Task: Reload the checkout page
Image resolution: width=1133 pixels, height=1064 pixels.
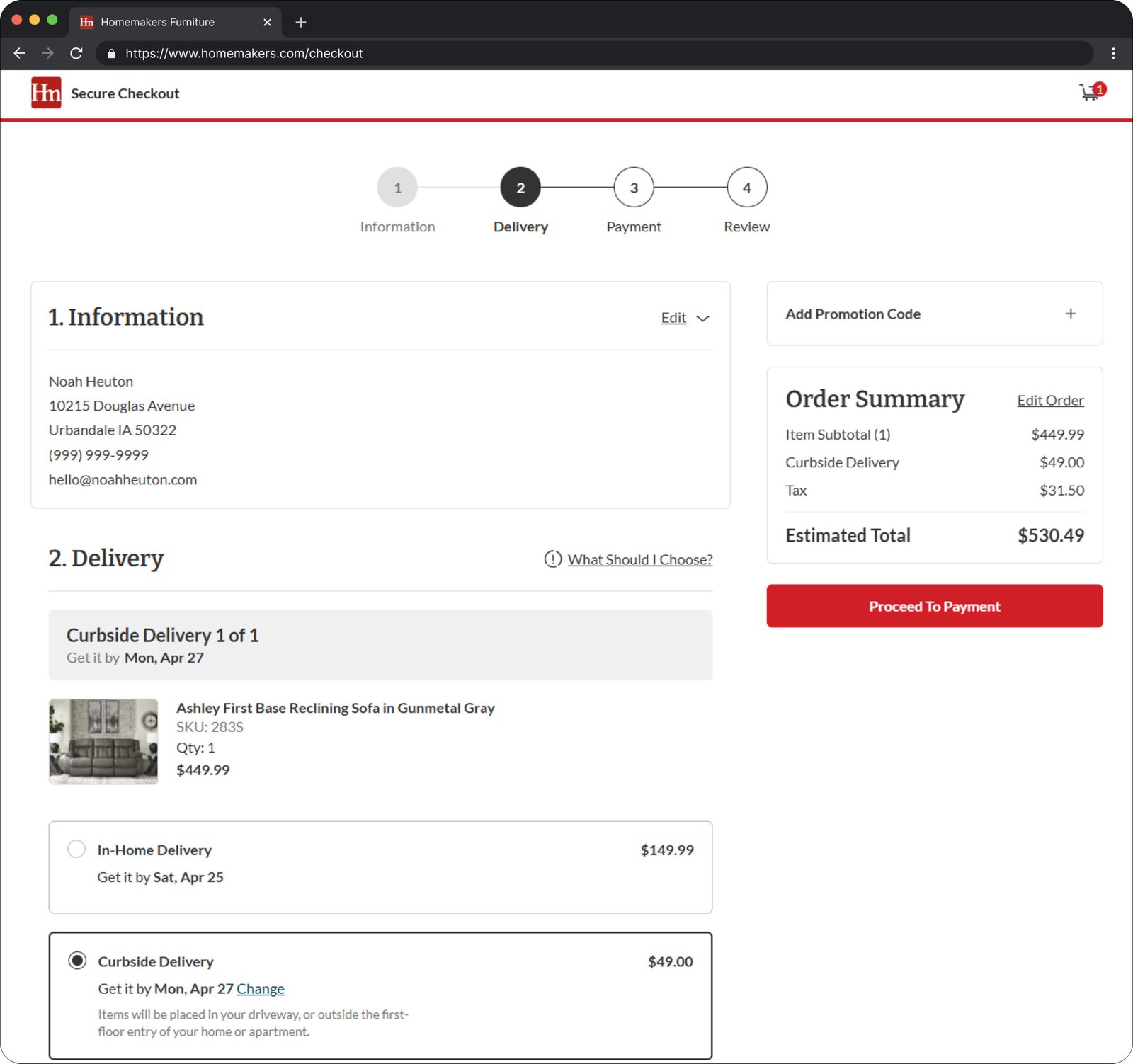Action: (x=76, y=53)
